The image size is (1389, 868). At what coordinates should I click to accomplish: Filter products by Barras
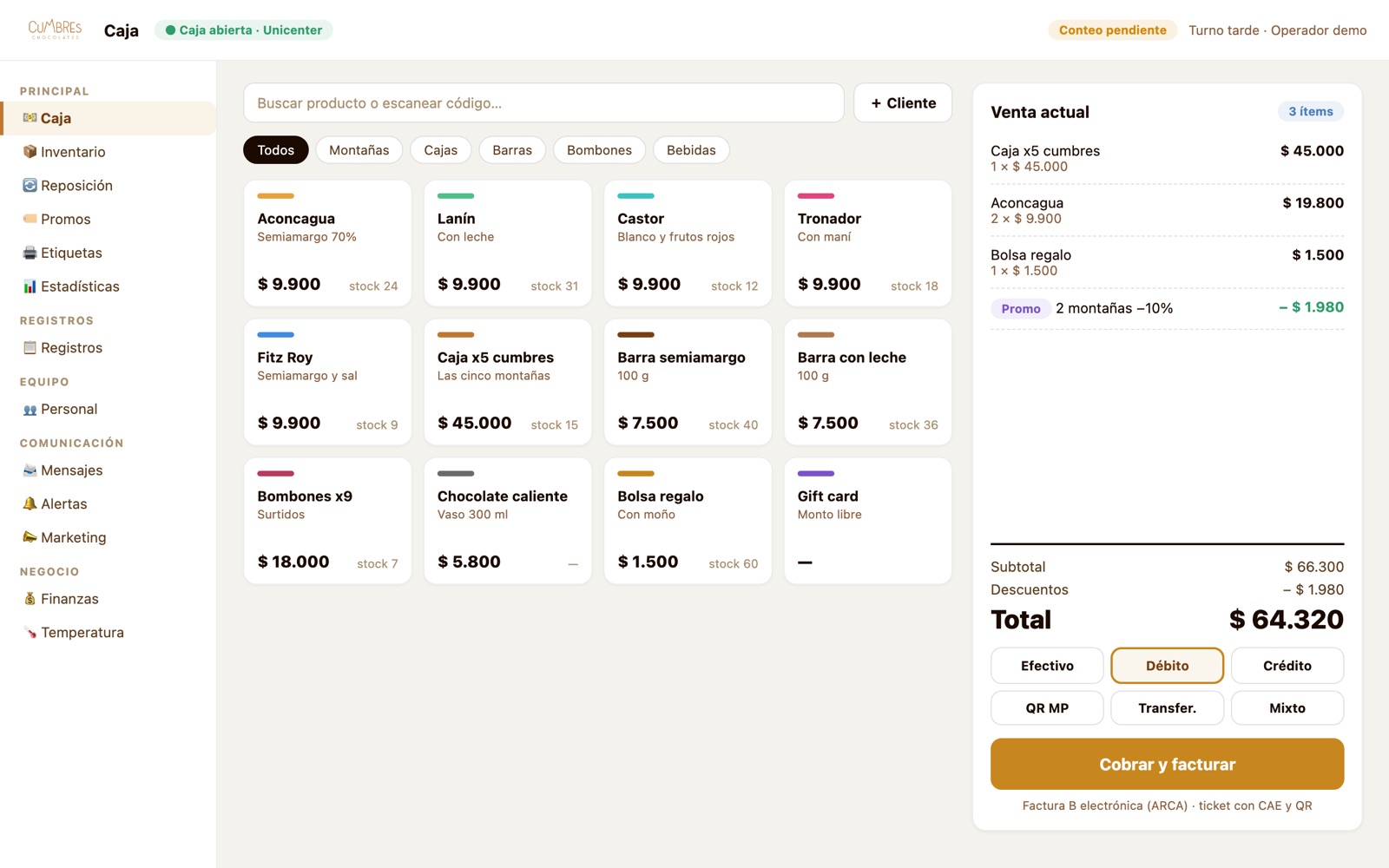(x=512, y=150)
